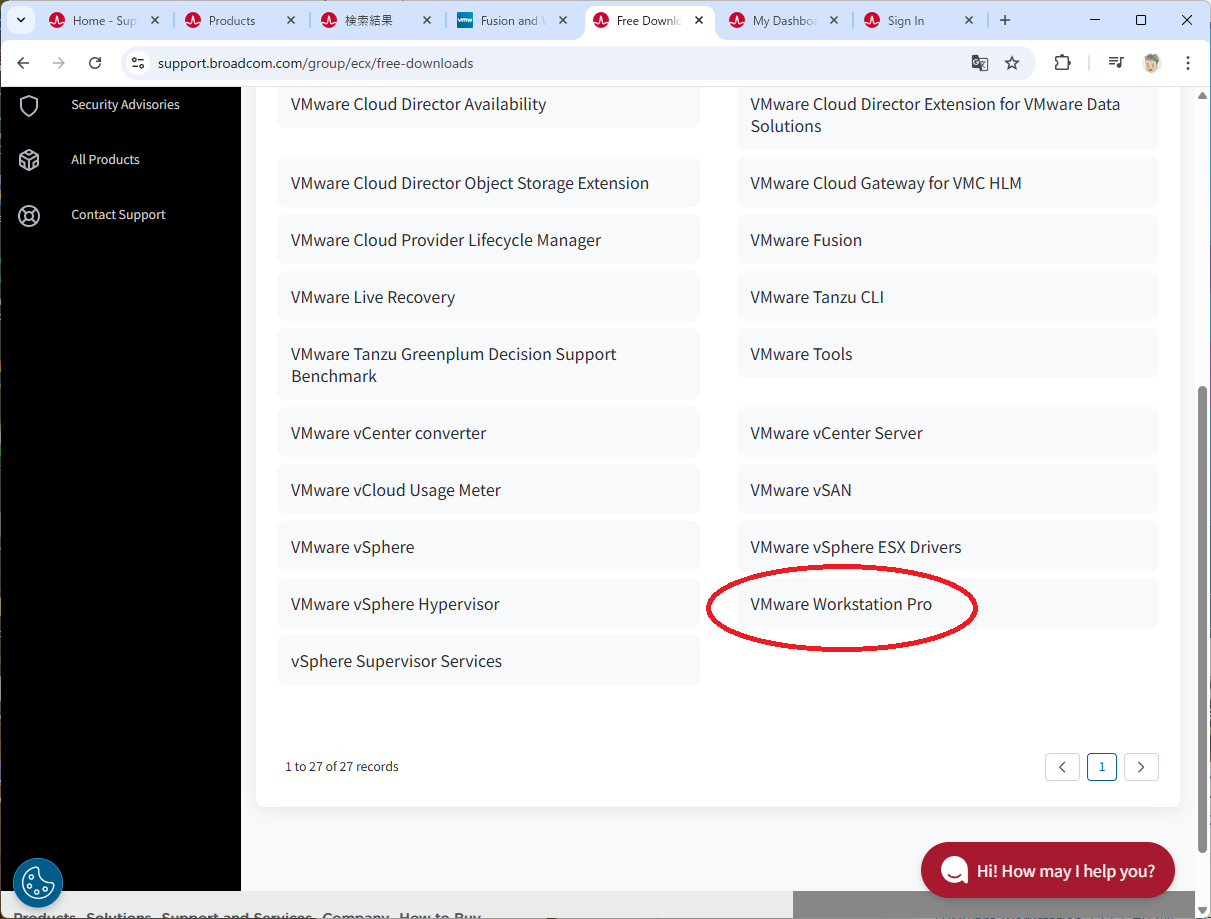Image resolution: width=1211 pixels, height=919 pixels.
Task: Click the page vertical scrollbar thumb
Action: tap(1202, 600)
